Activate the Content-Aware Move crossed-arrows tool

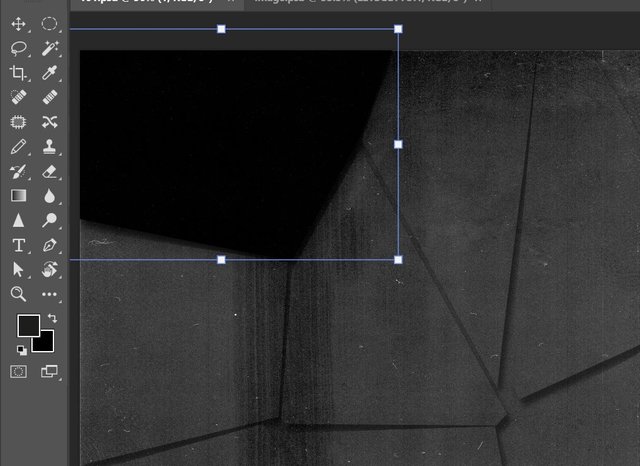[50, 122]
